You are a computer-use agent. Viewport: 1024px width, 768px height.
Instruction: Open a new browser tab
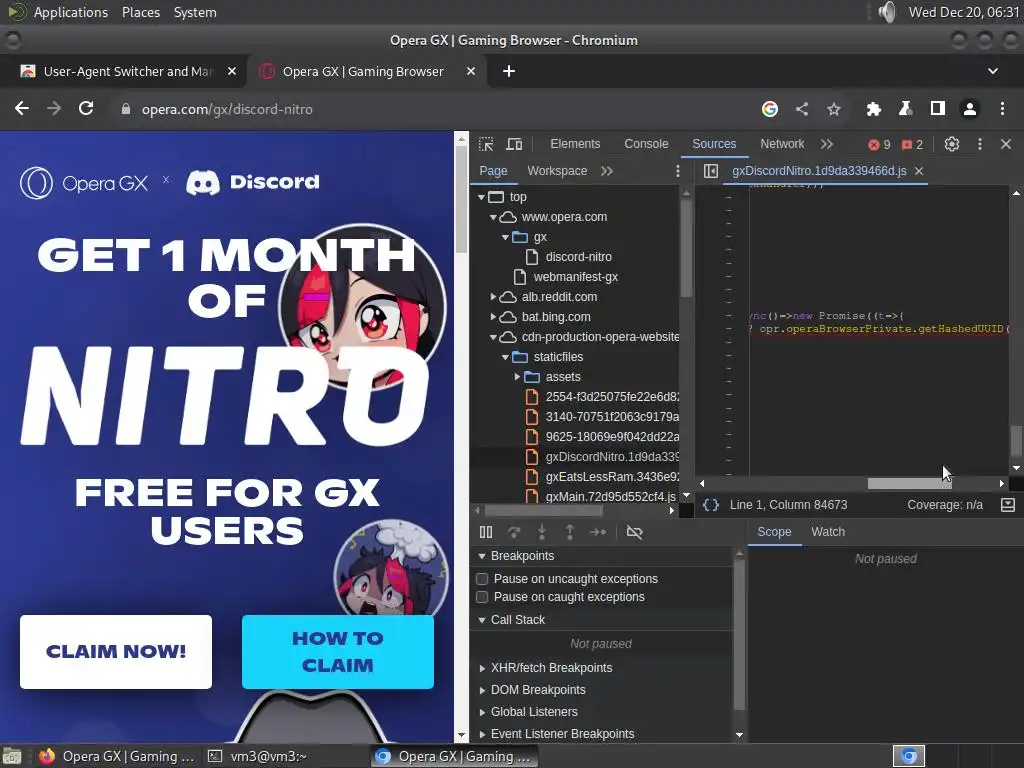click(x=509, y=71)
